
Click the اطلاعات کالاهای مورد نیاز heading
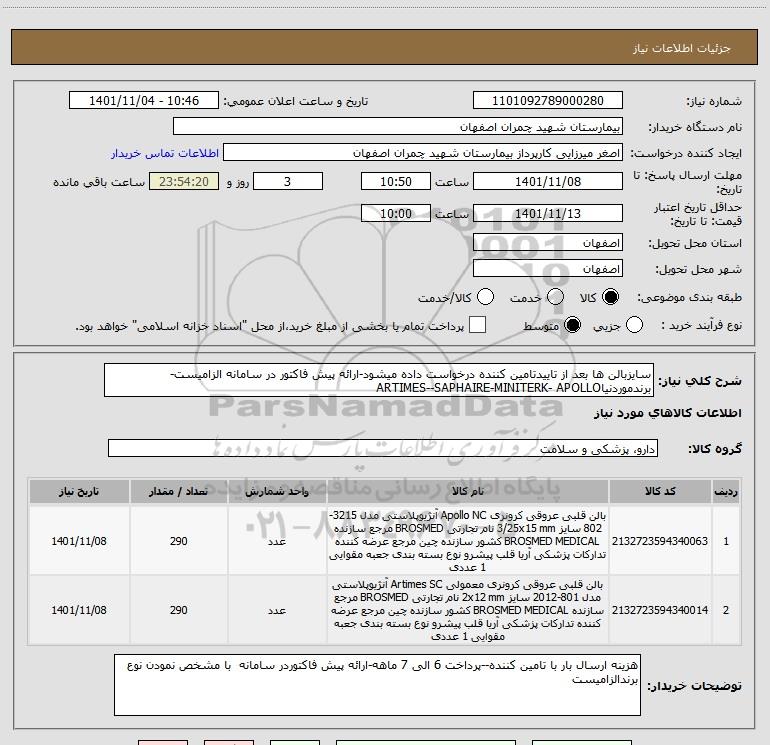pos(667,413)
